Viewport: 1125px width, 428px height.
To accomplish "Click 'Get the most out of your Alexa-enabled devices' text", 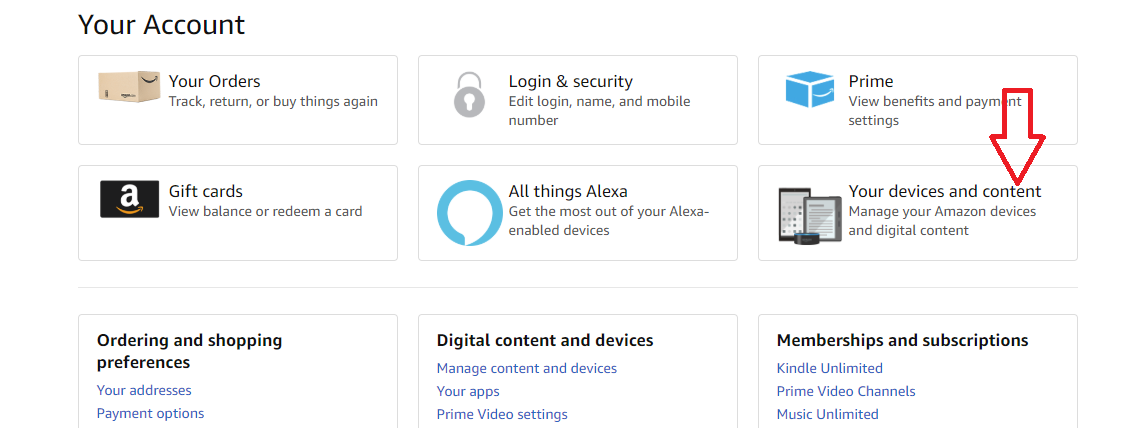I will [x=608, y=221].
